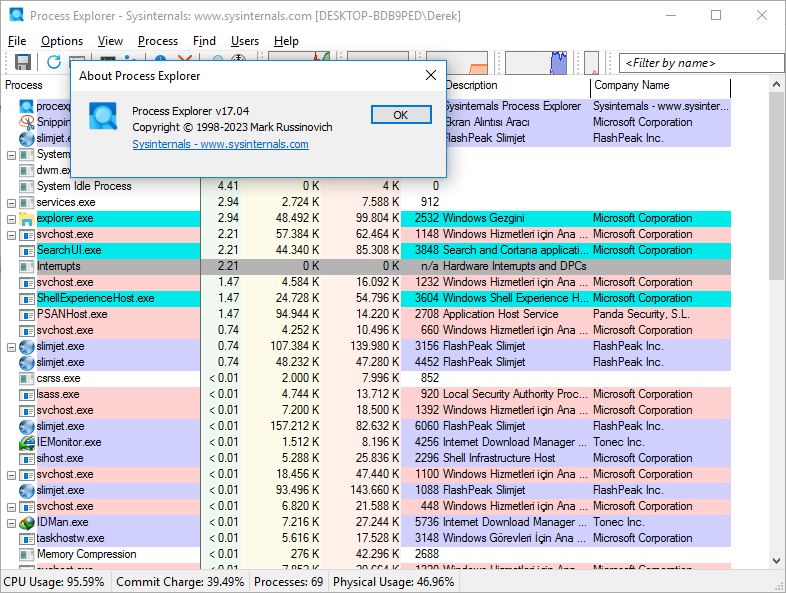The height and width of the screenshot is (593, 786).
Task: Click the slimjet.exe globe icon for PID 3156
Action: point(27,347)
